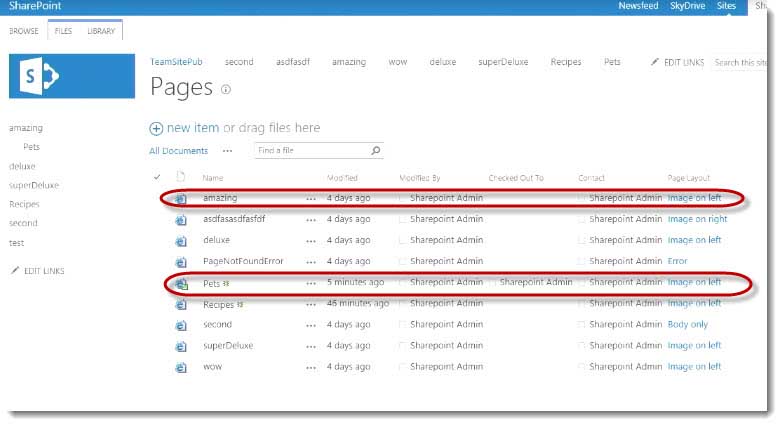Click the checked-out Pets page icon
This screenshot has width=782, height=426.
click(x=181, y=283)
